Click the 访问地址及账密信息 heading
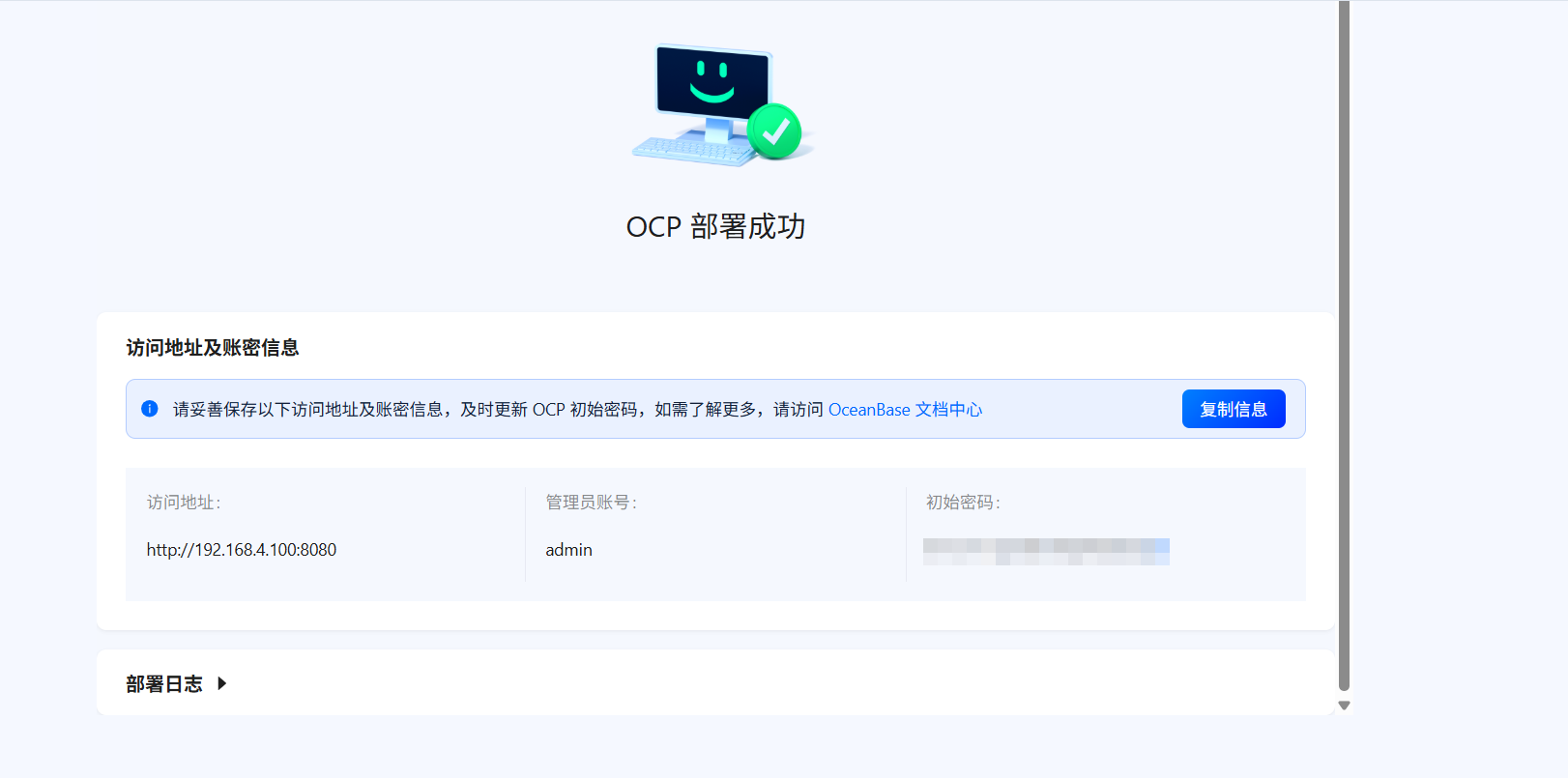 tap(213, 348)
